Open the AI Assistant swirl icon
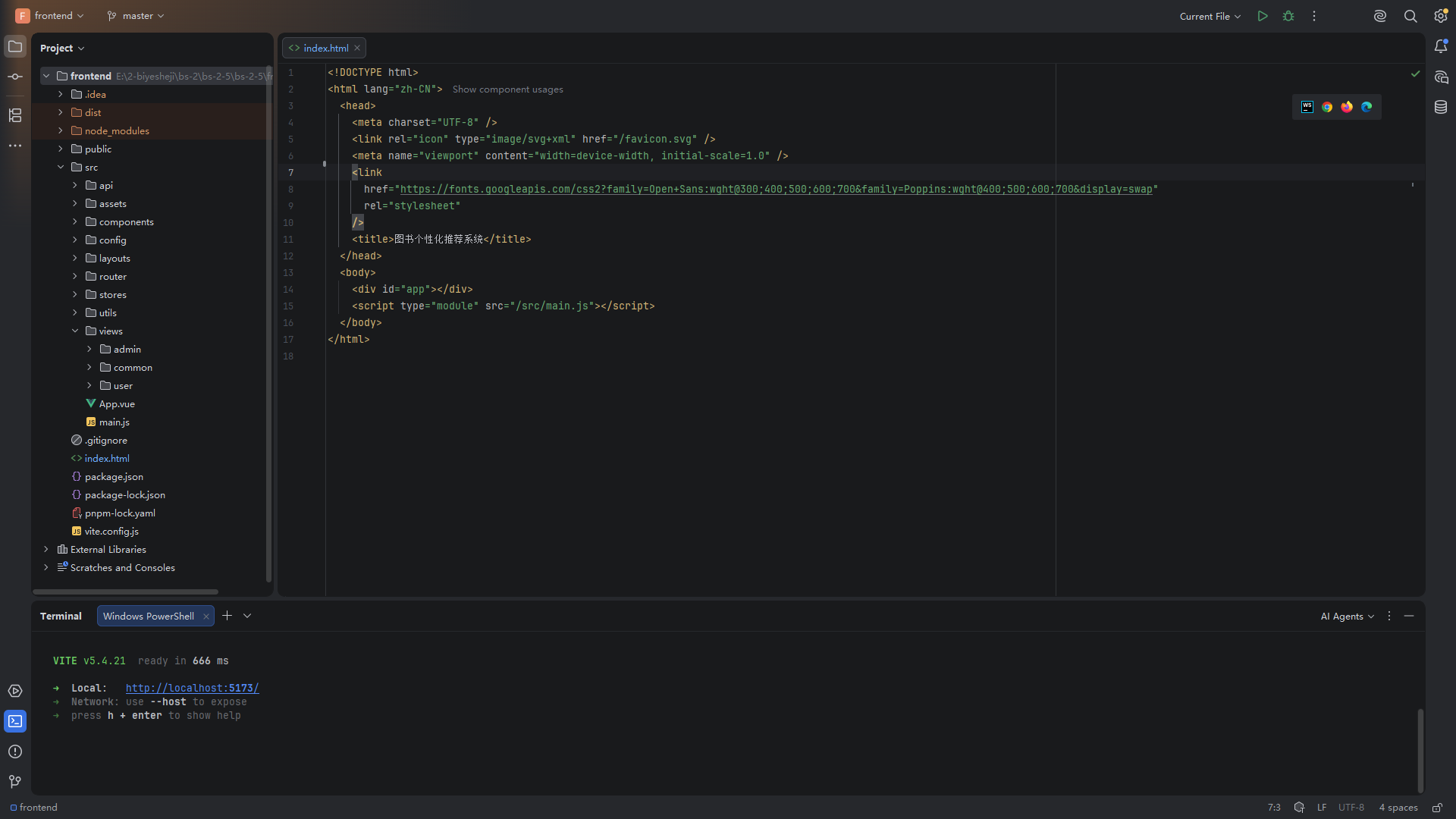Screen dimensions: 1456x819 1380,16
